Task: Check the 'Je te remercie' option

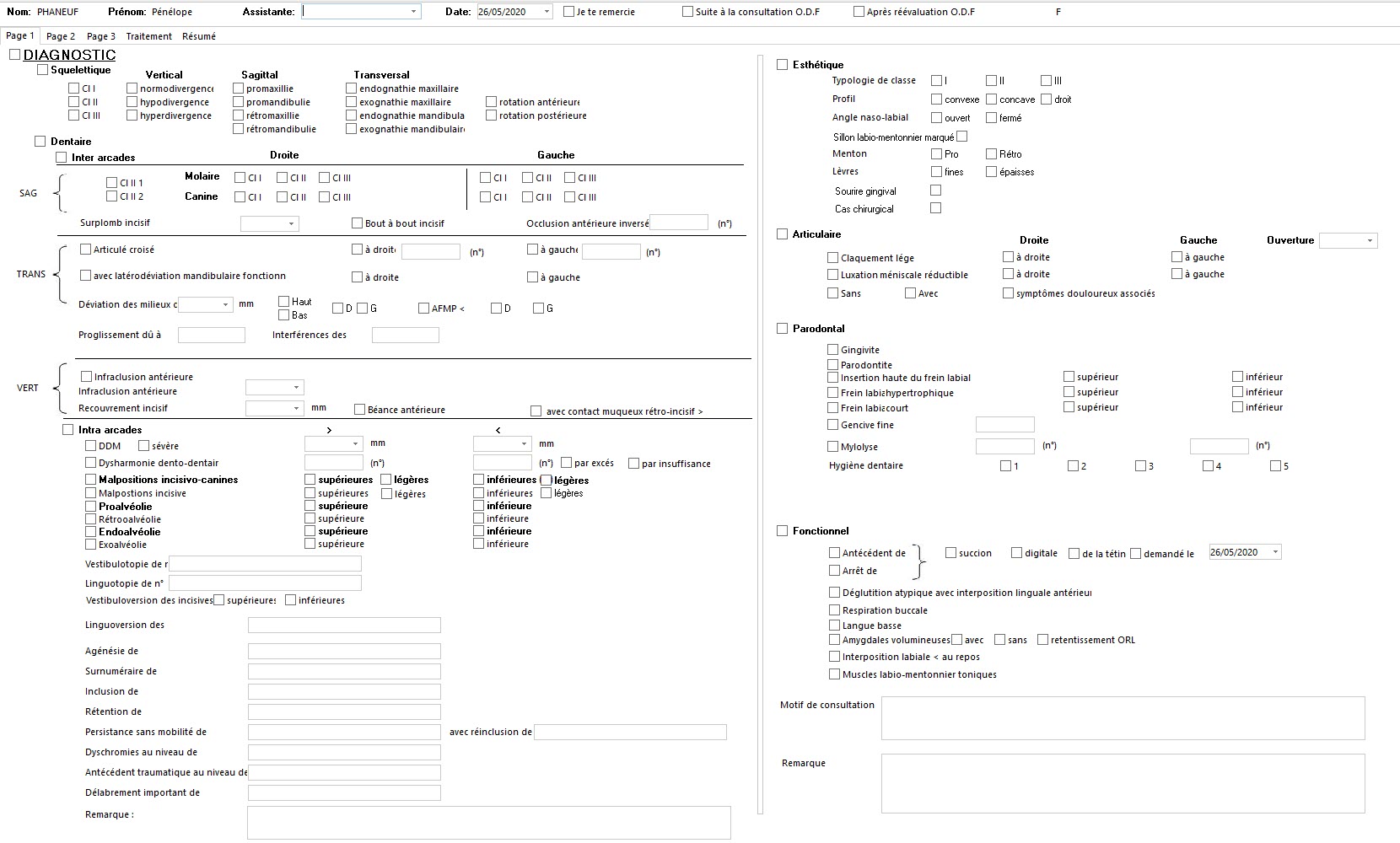Action: [570, 12]
